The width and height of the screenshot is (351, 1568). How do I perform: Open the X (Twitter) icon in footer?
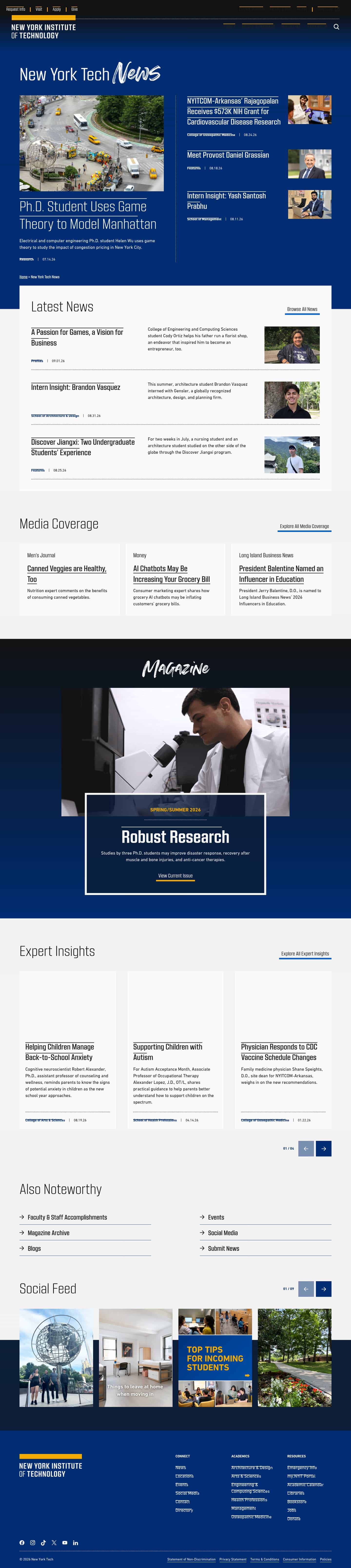point(54,1542)
